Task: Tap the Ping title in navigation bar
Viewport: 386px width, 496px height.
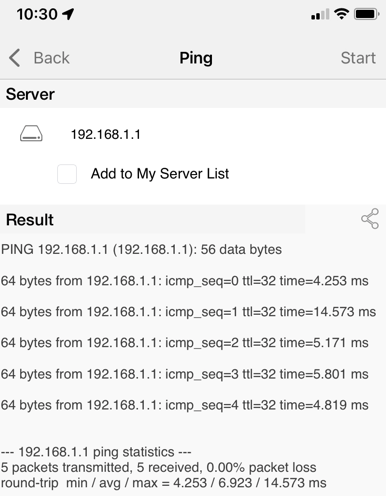Action: pos(196,58)
